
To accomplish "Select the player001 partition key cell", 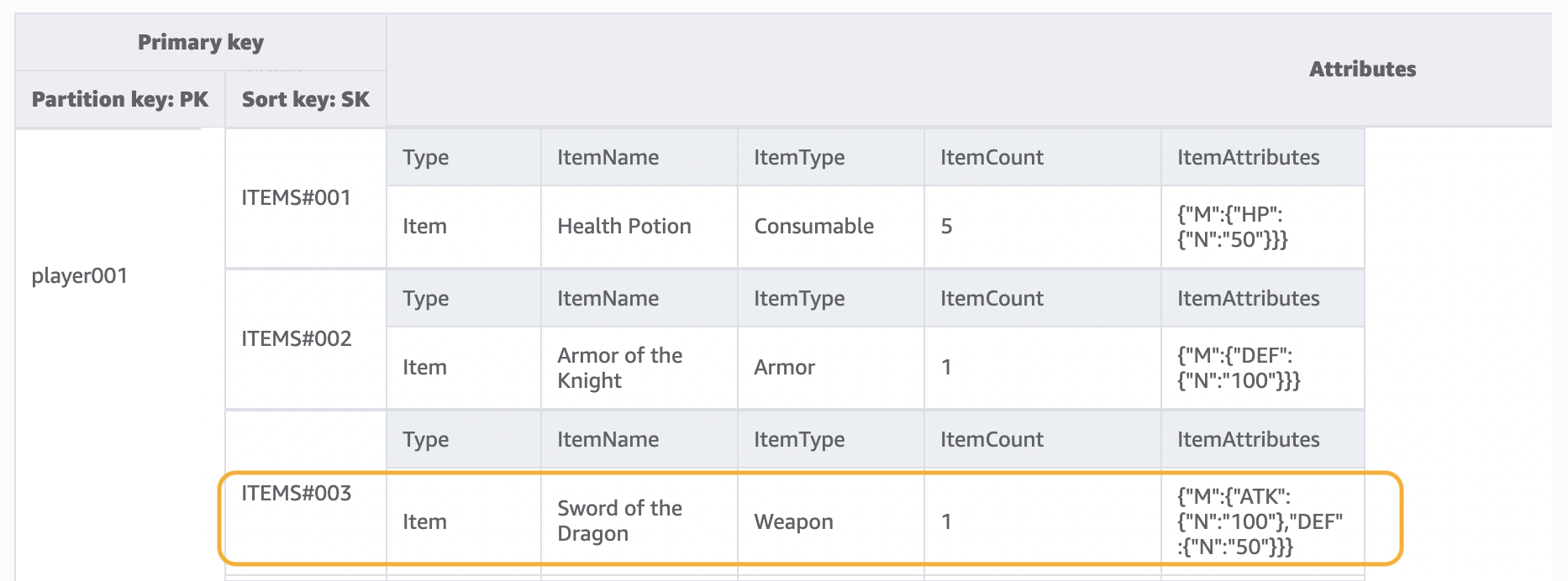I will coord(80,275).
